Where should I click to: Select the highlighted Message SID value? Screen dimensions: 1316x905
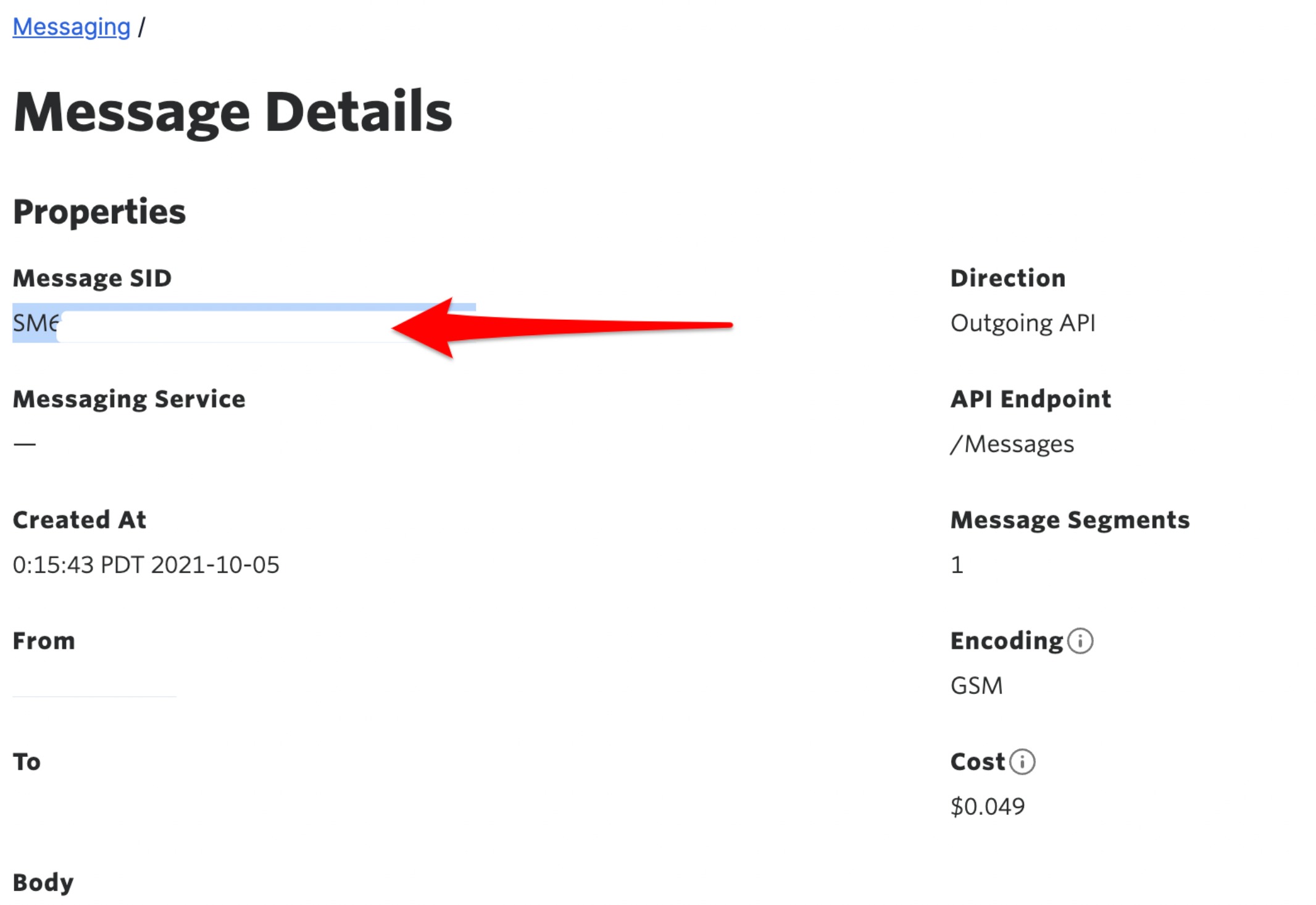coord(244,323)
